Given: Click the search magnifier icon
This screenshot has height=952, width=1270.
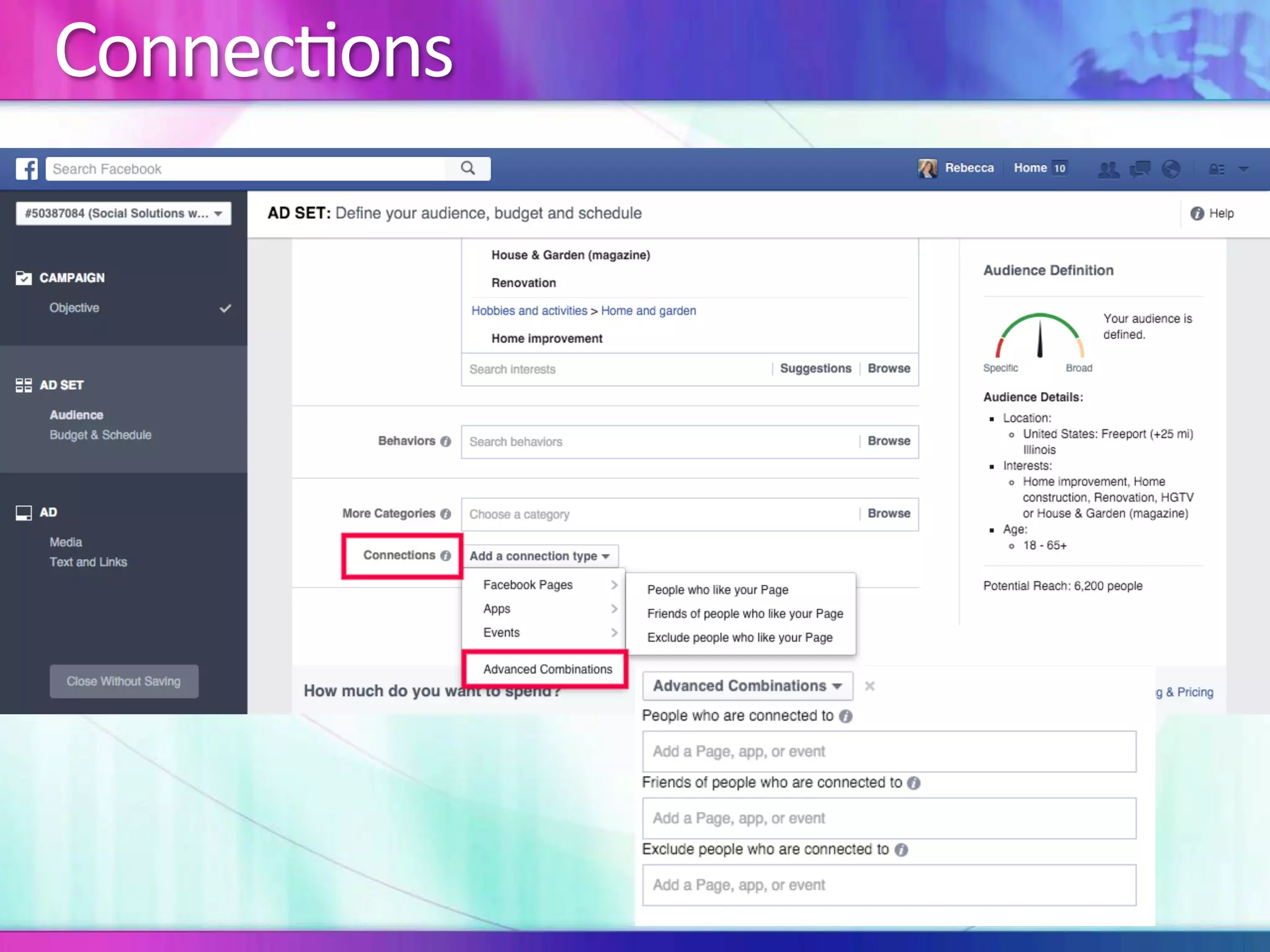Looking at the screenshot, I should [468, 169].
